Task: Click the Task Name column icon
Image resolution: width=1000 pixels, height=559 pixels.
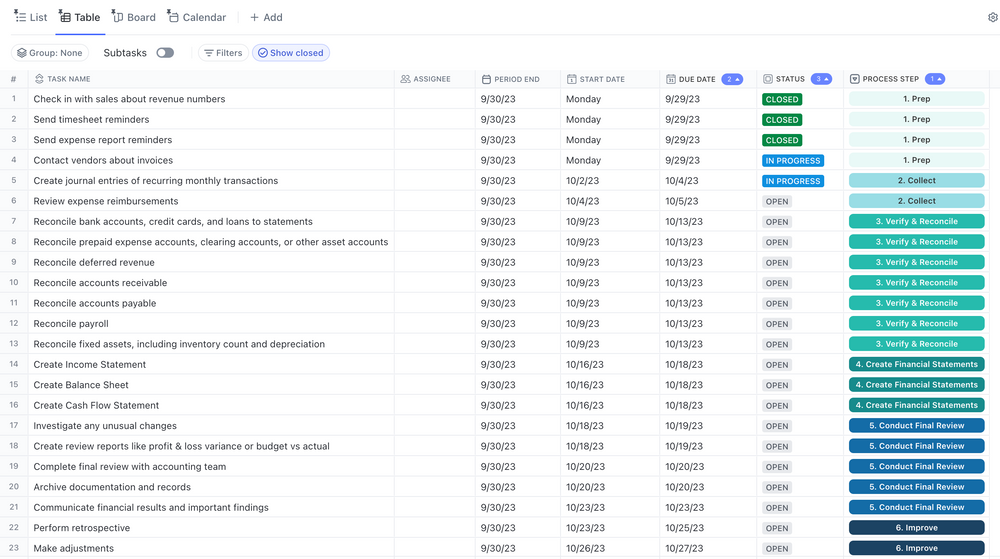Action: (x=39, y=79)
